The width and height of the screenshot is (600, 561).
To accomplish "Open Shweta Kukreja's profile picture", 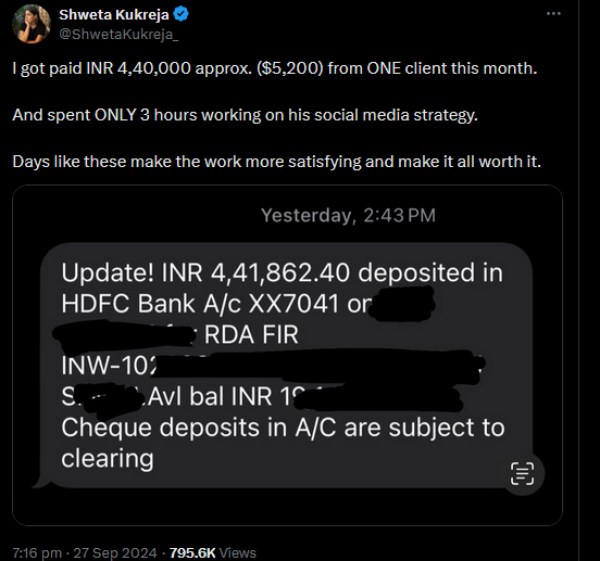I will coord(30,23).
